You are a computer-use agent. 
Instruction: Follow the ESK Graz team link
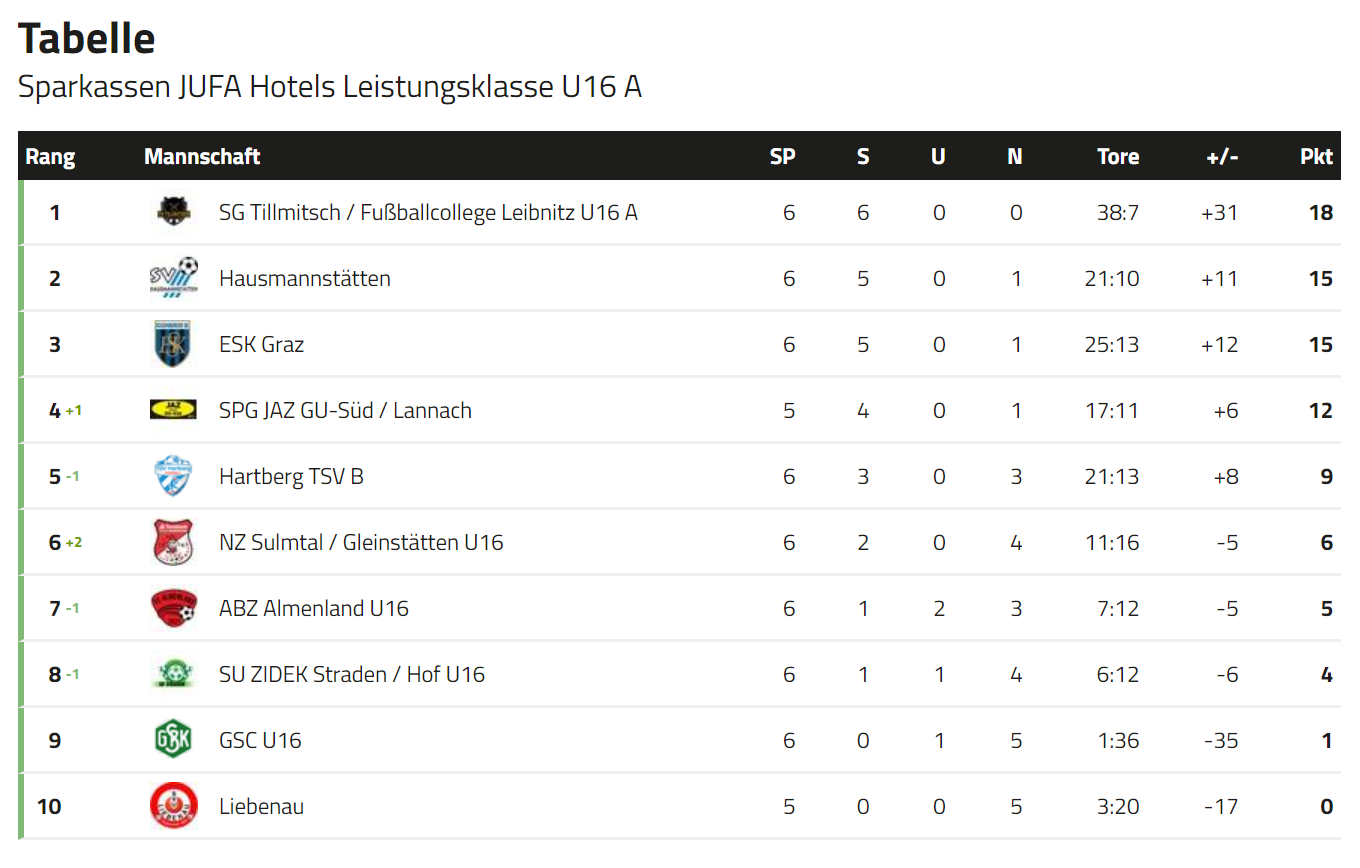[x=262, y=344]
